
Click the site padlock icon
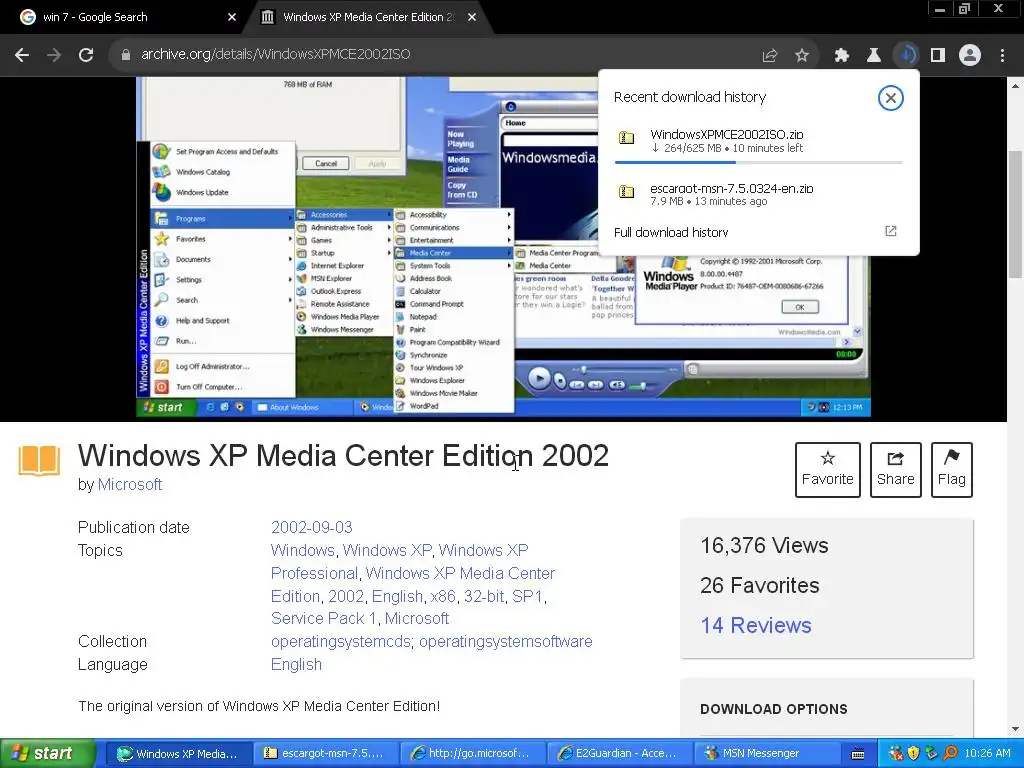pyautogui.click(x=125, y=55)
